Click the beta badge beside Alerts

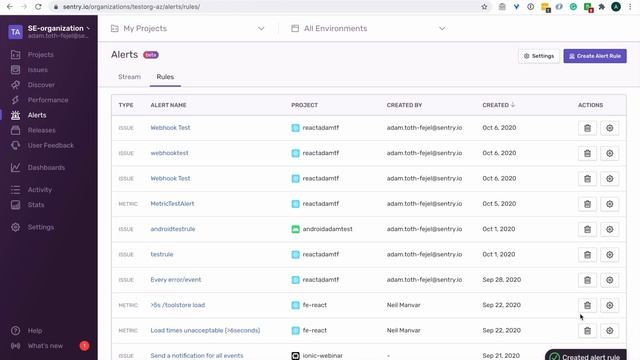click(151, 55)
